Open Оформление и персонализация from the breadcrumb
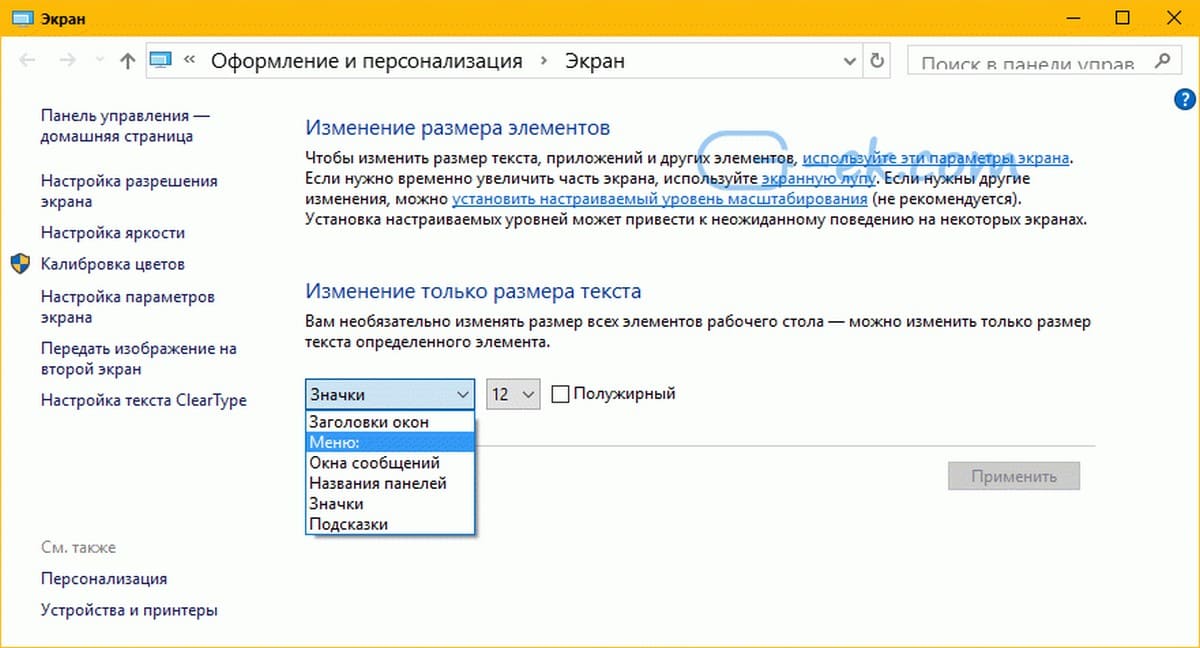 click(366, 60)
